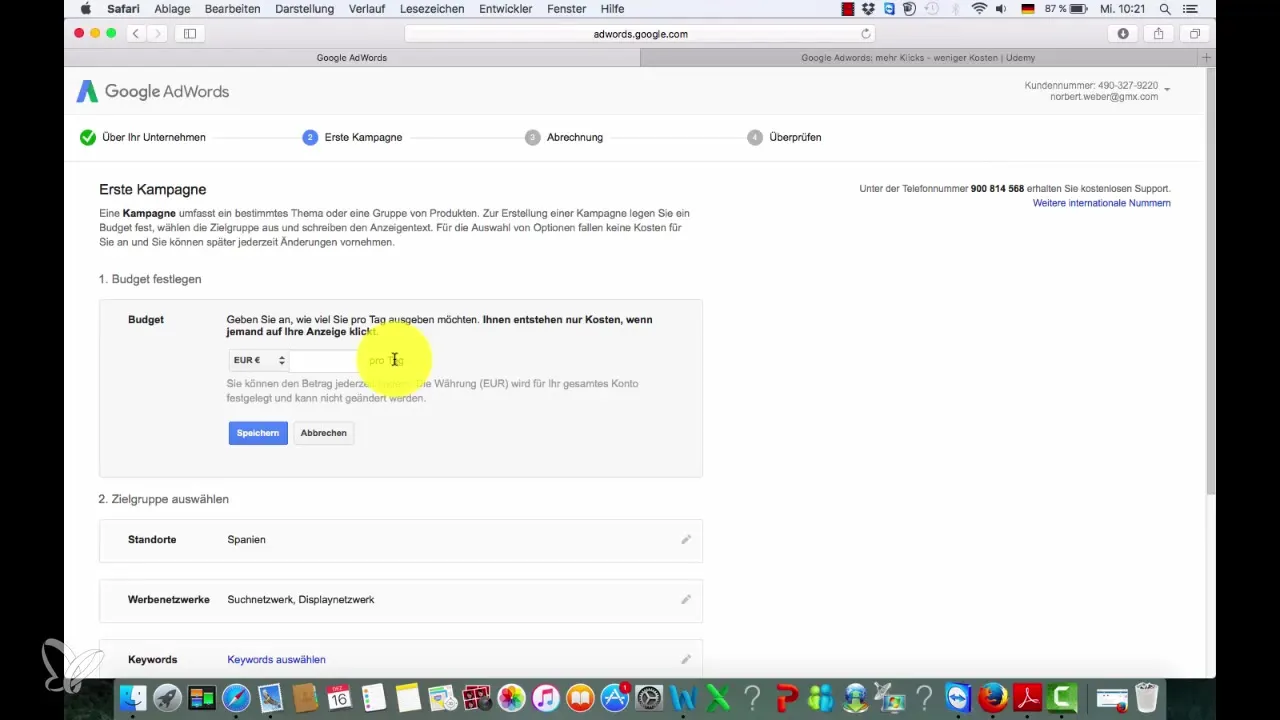The height and width of the screenshot is (720, 1280).
Task: Show all tabs overview button
Action: (x=1195, y=34)
